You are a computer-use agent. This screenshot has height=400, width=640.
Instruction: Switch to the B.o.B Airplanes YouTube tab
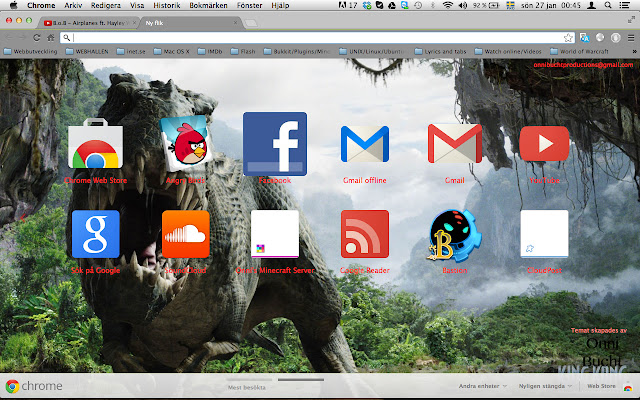[x=88, y=23]
